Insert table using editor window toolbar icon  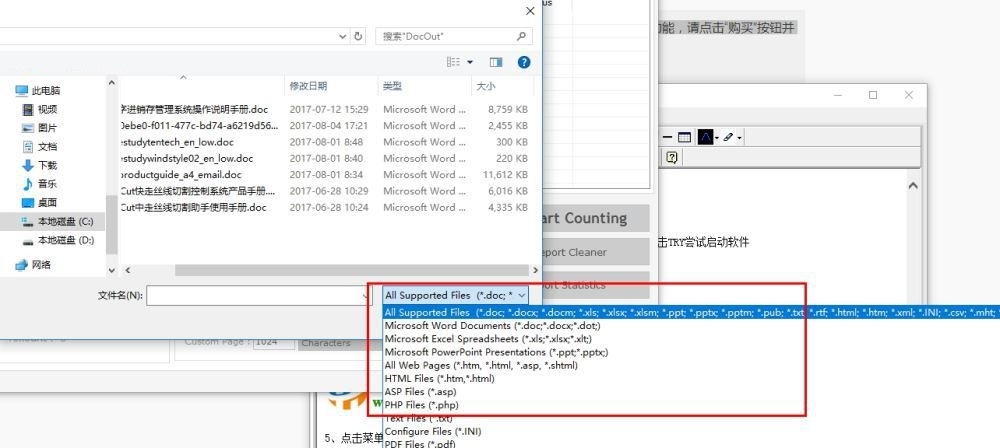click(x=684, y=137)
